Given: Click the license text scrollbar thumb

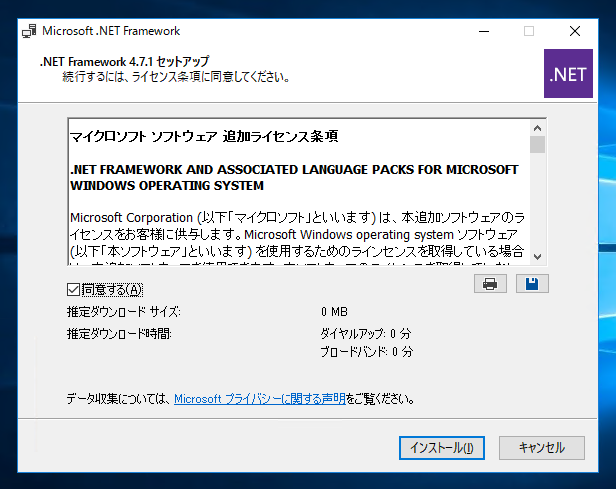Looking at the screenshot, I should click(x=537, y=145).
